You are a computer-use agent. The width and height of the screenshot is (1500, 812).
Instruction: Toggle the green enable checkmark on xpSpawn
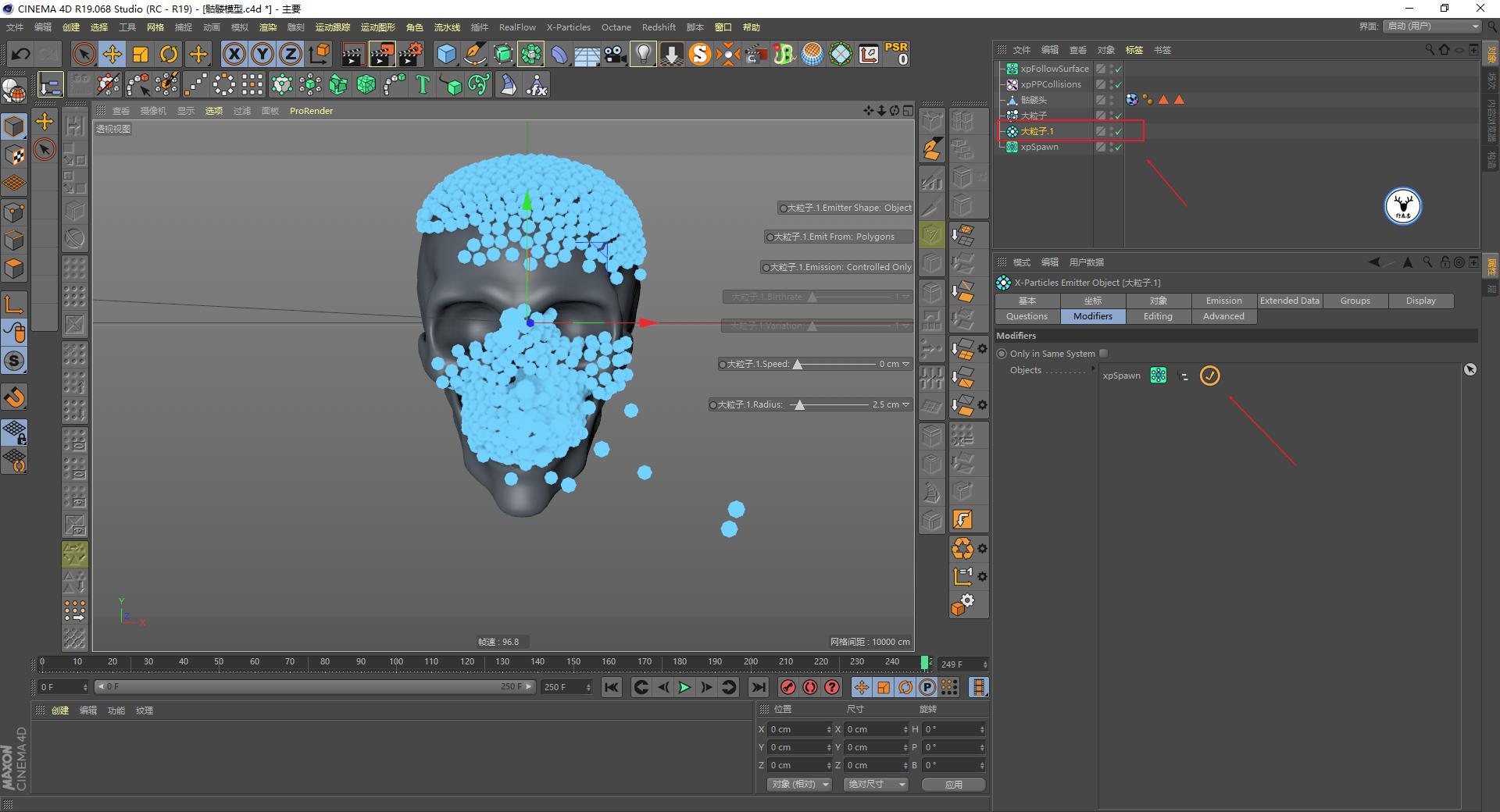(1119, 147)
